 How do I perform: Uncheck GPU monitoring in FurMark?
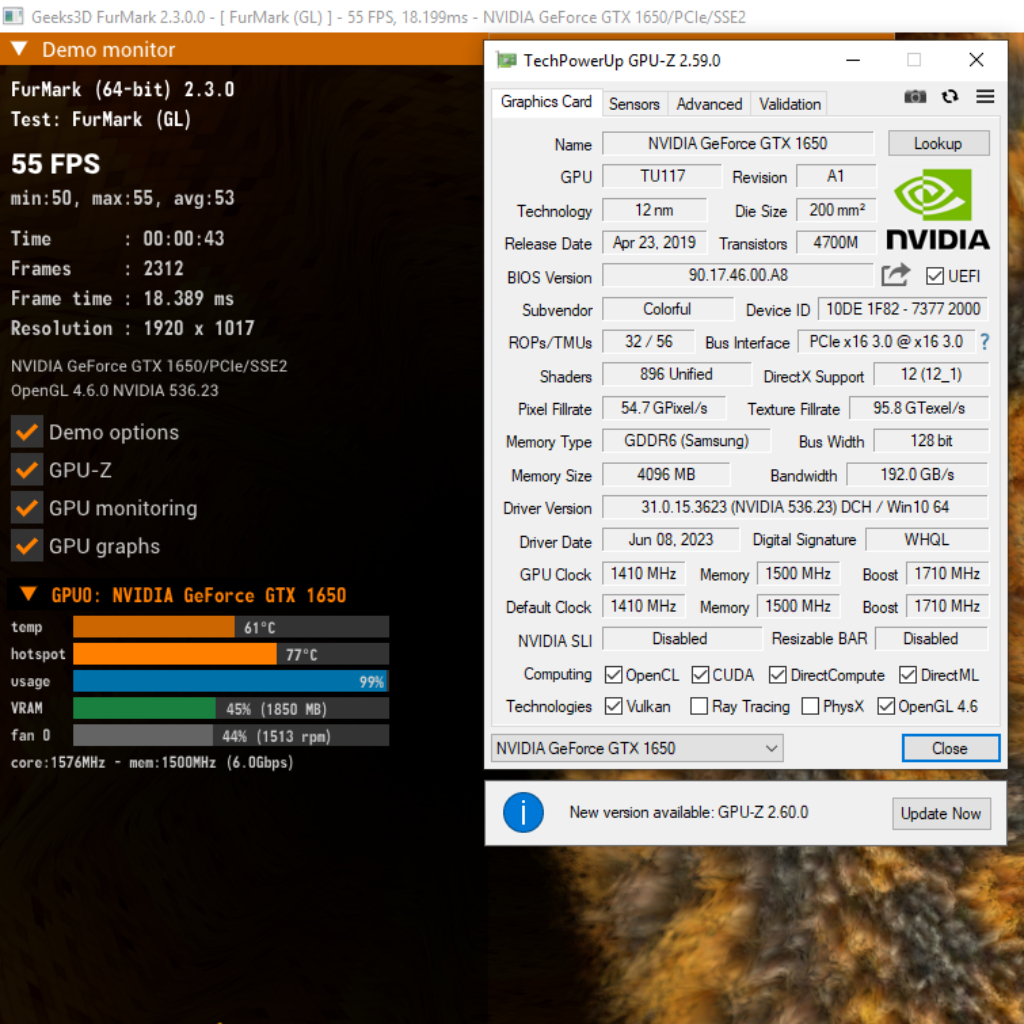pyautogui.click(x=27, y=508)
